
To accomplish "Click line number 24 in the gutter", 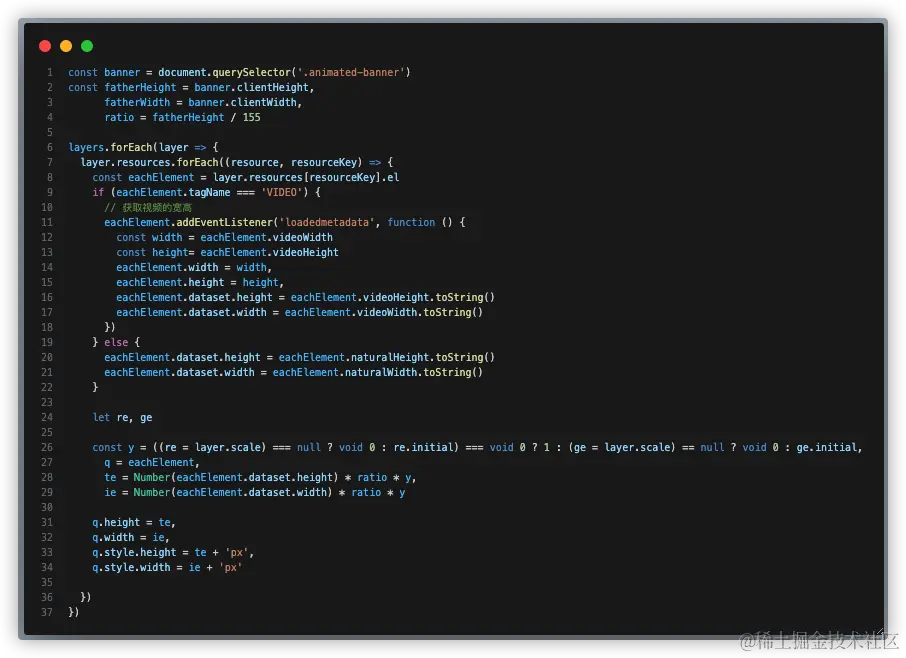I will [47, 417].
